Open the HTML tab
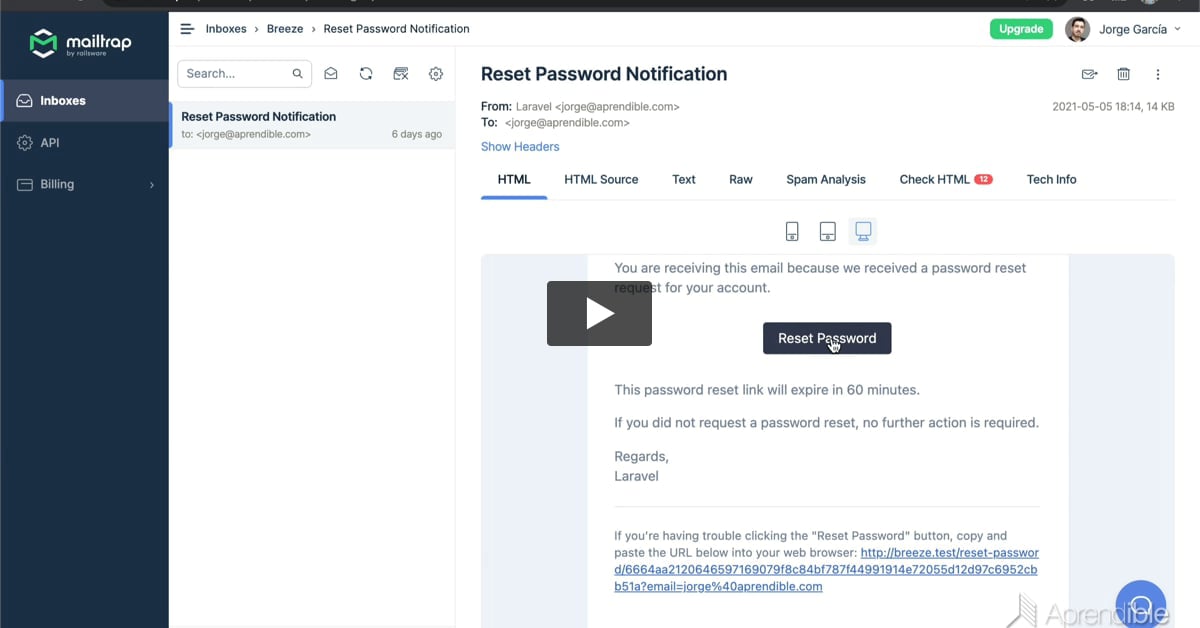 point(514,180)
